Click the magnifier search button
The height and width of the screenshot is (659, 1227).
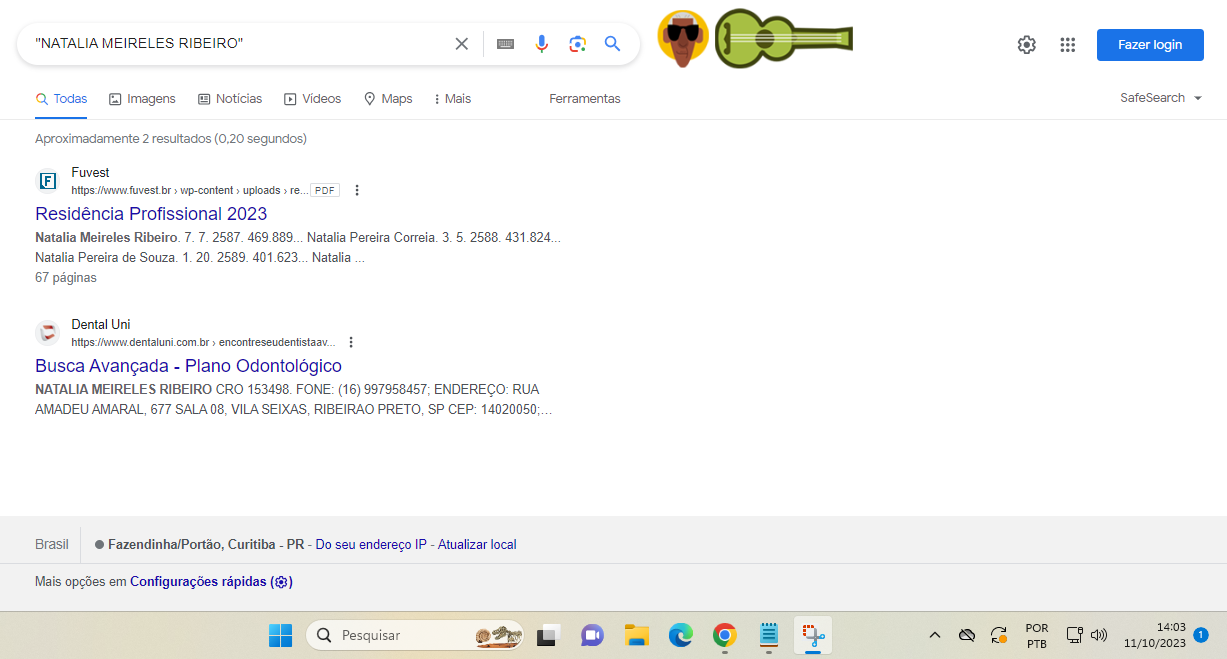click(613, 44)
